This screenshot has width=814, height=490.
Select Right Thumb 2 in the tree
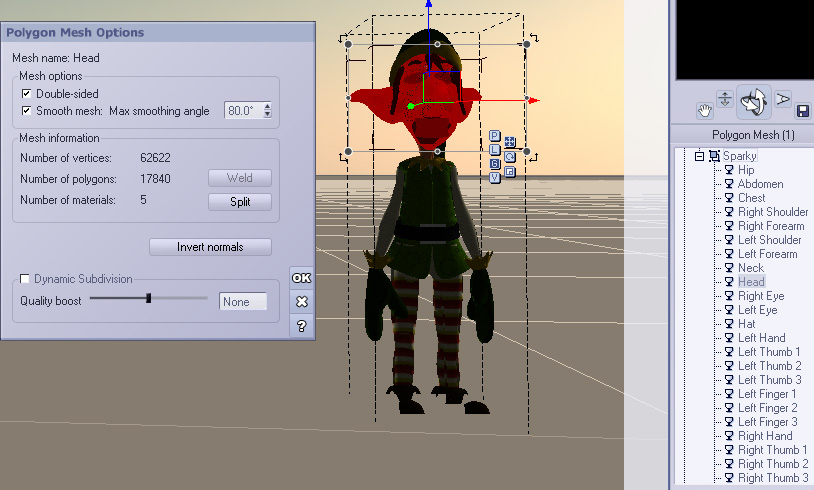pos(773,464)
